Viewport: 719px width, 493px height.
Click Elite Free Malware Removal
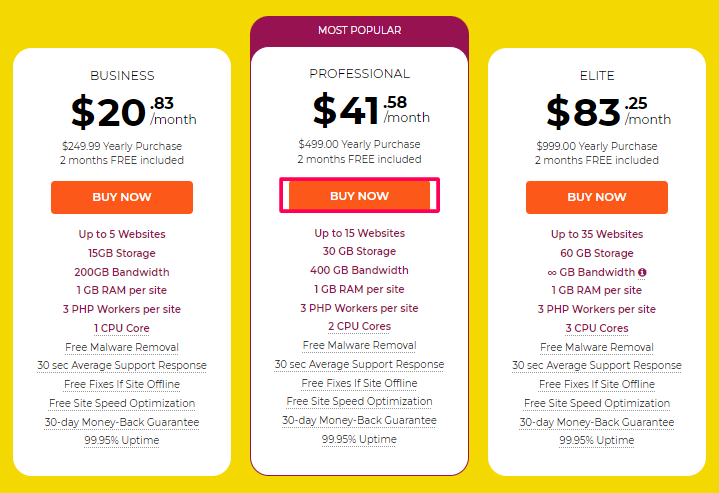tap(597, 347)
